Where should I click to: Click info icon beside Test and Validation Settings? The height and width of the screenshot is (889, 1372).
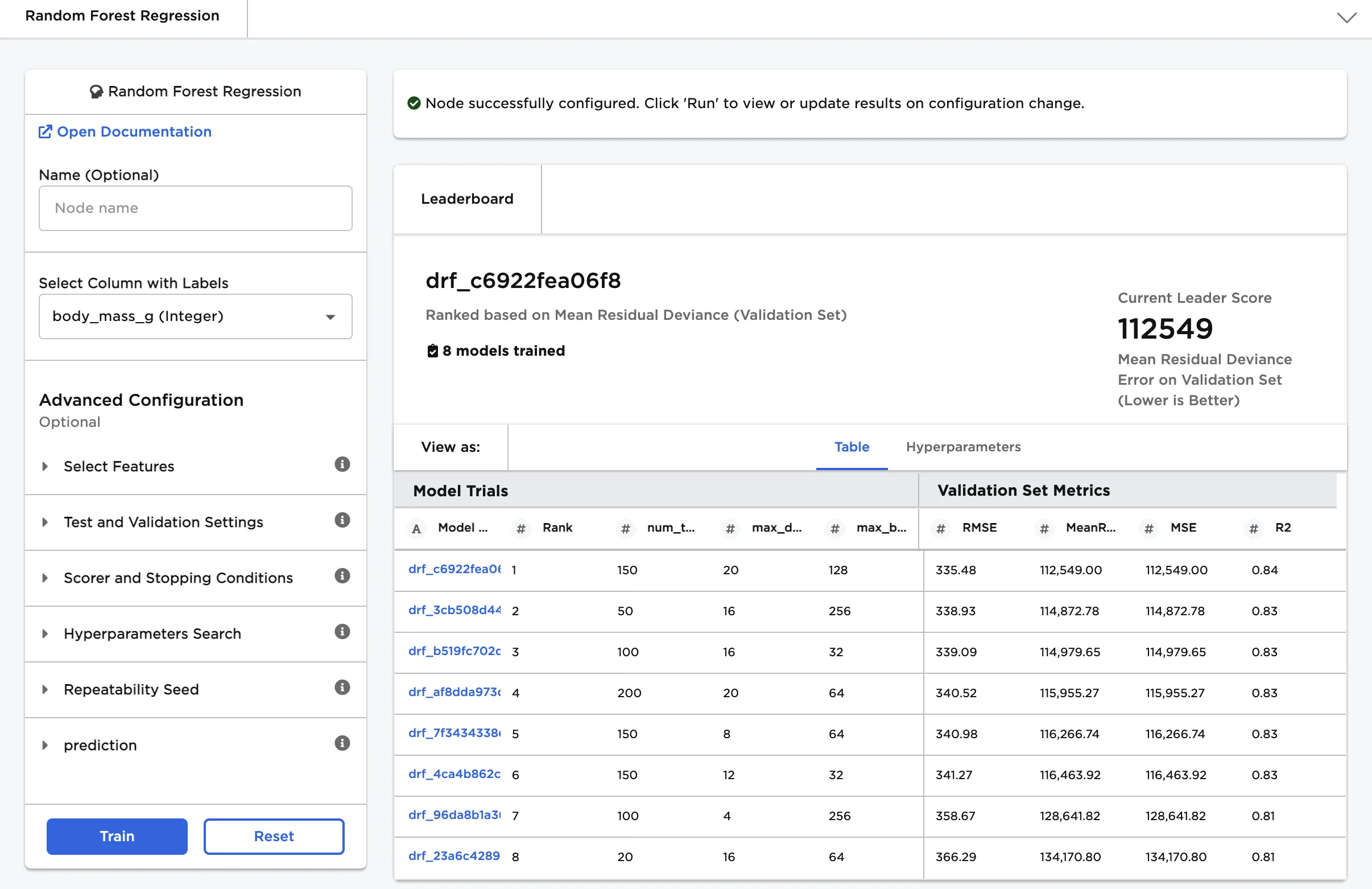tap(342, 520)
